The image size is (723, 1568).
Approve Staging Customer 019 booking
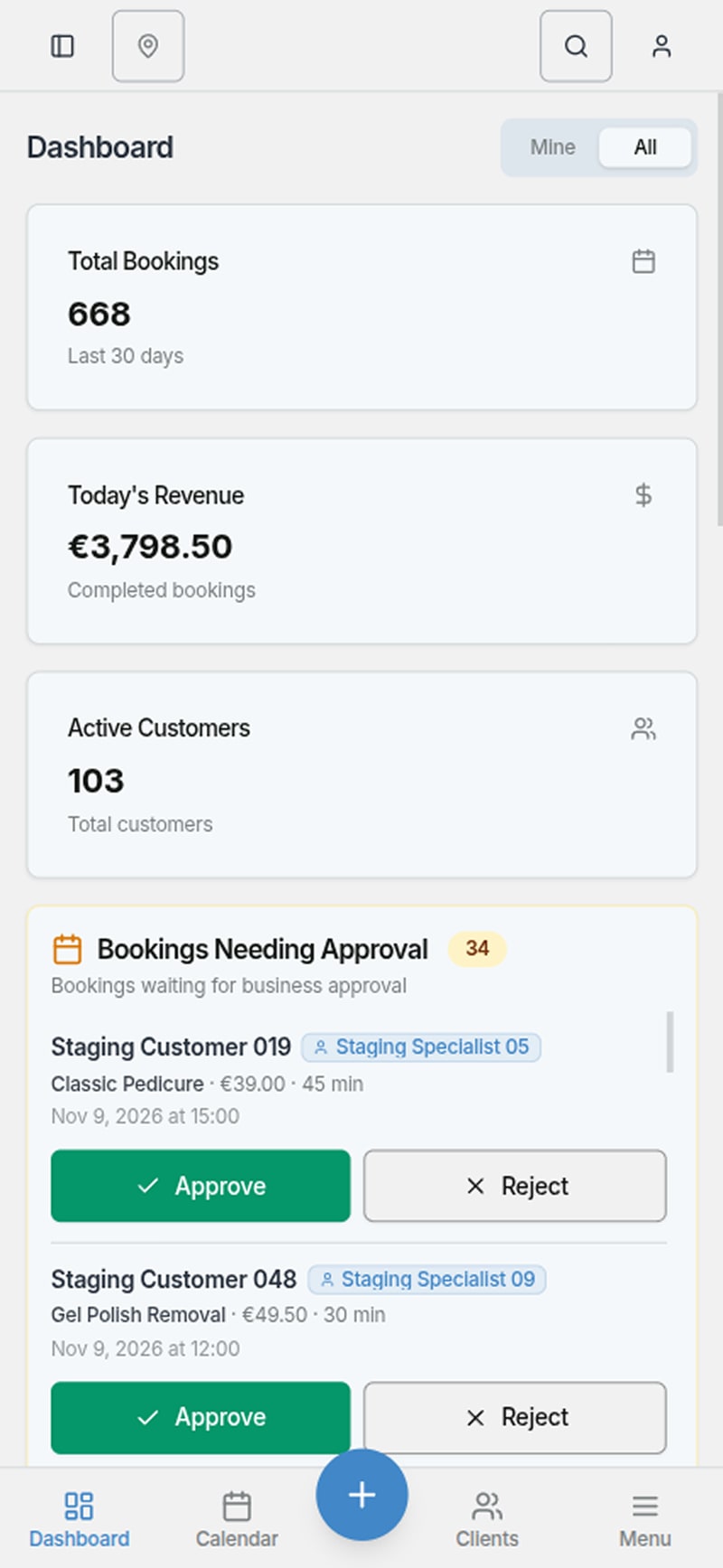coord(201,1186)
